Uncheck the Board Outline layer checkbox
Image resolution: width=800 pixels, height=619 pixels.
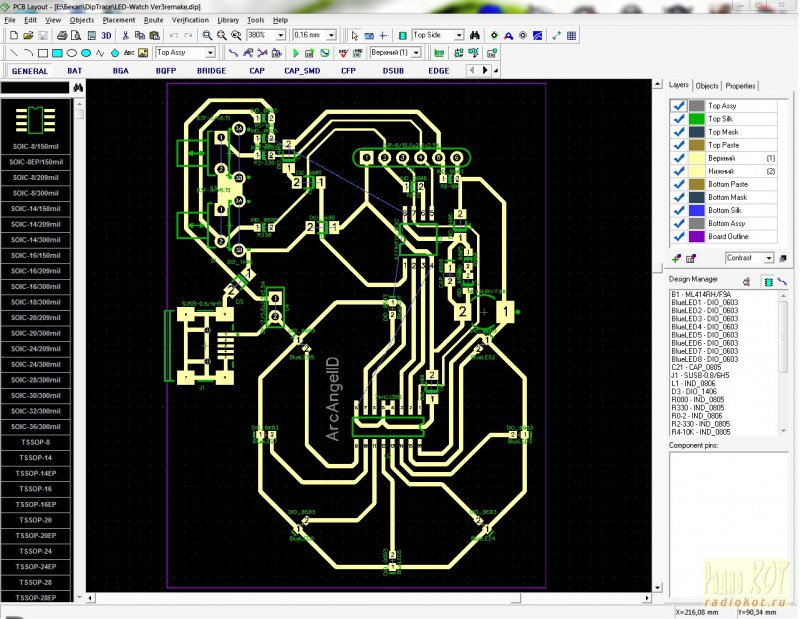tap(679, 236)
